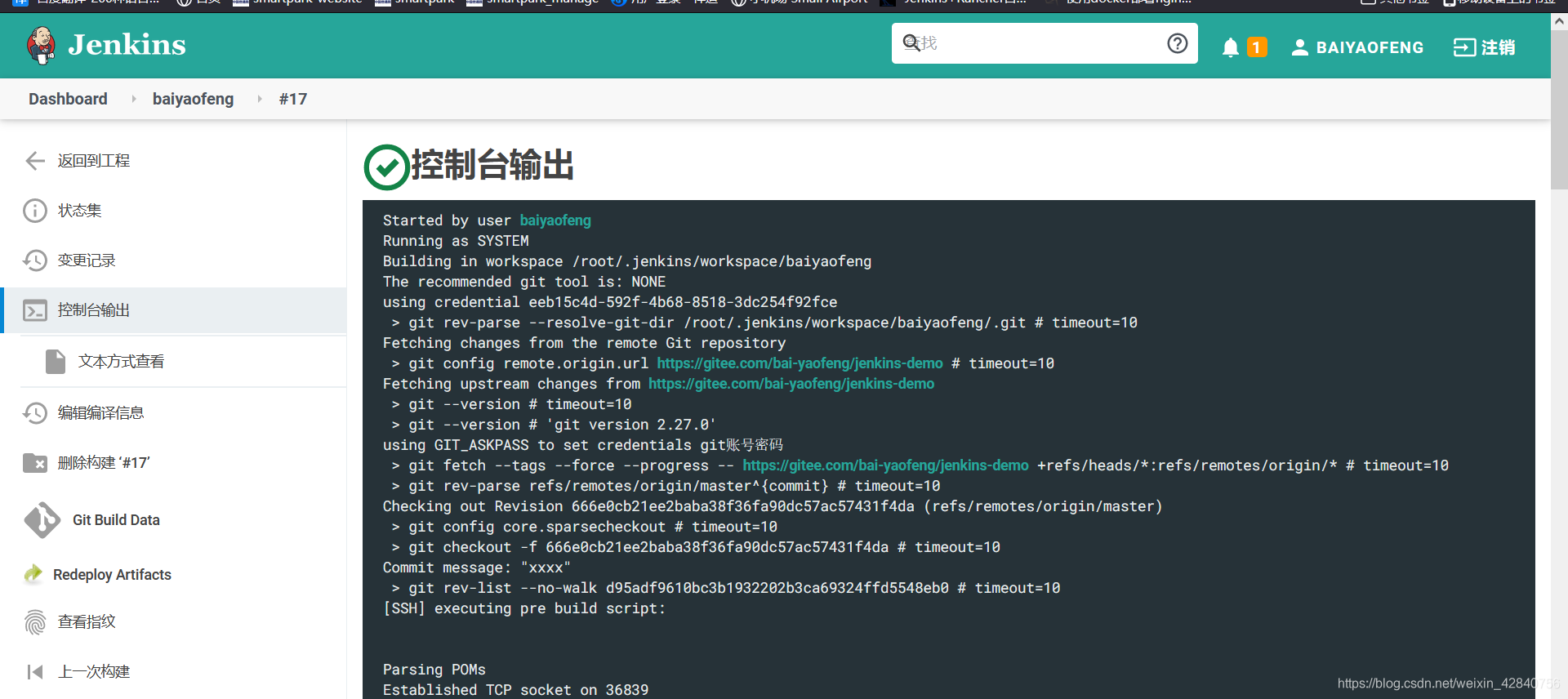Click the page vertical scrollbar thumb
The image size is (1568, 699).
point(1559,110)
